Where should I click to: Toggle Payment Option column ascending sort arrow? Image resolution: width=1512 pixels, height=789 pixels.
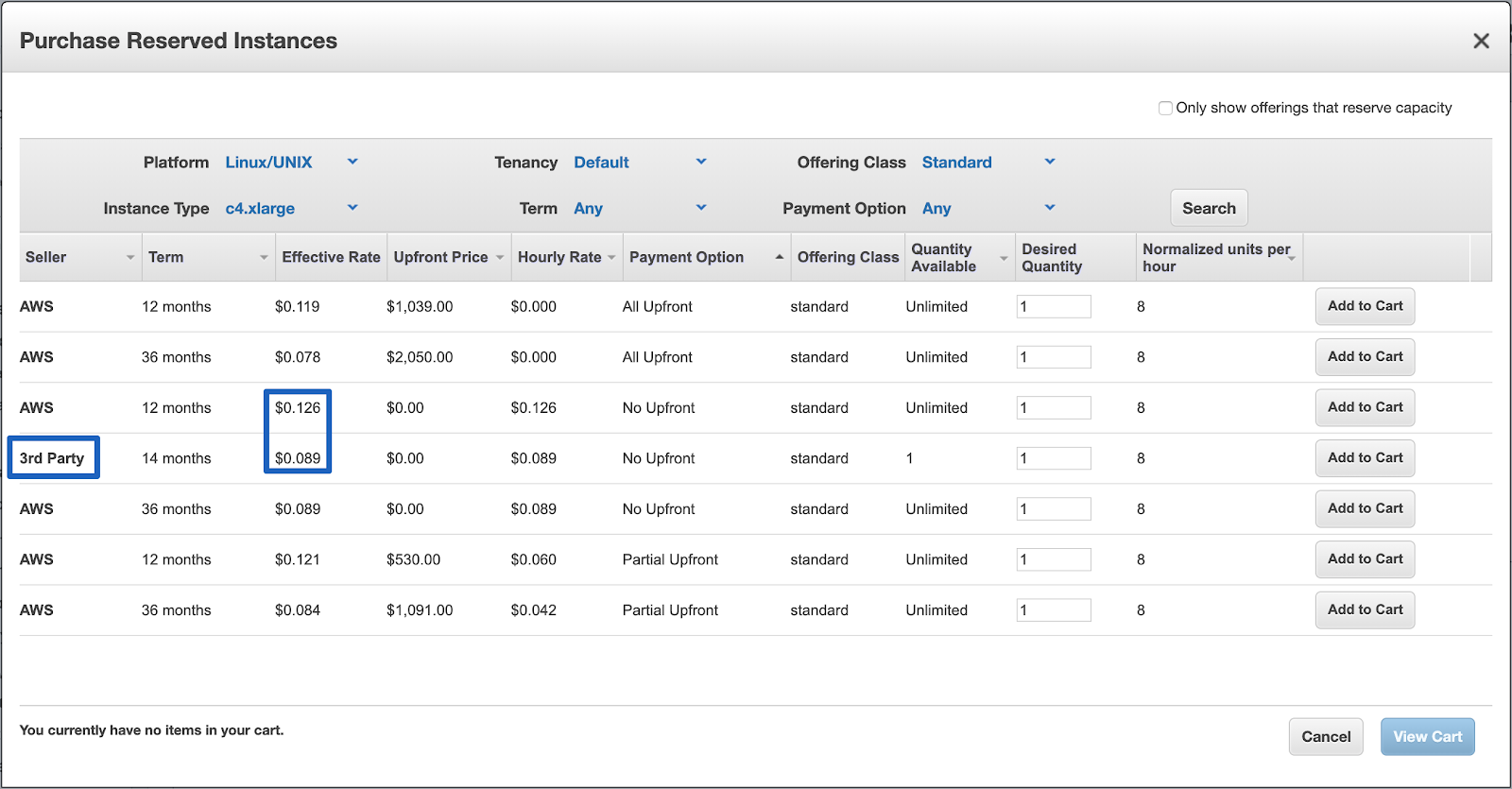779,257
